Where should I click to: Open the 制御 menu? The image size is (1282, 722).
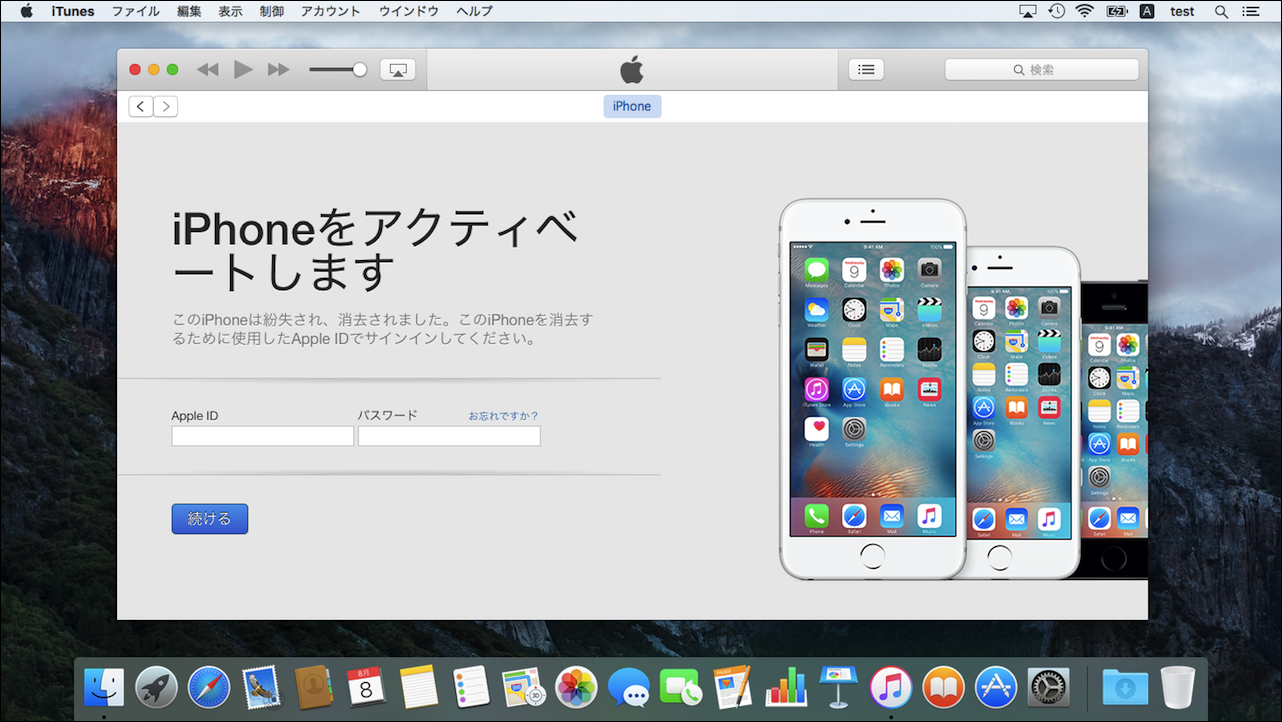(271, 11)
